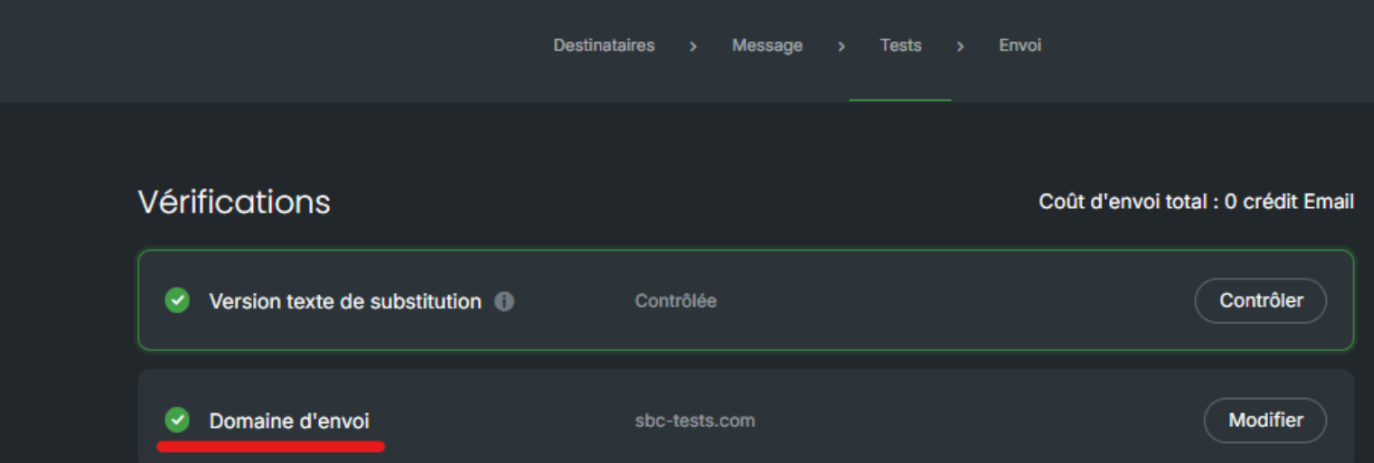The height and width of the screenshot is (463, 1374).
Task: Click the Coût d'envoi total text
Action: tap(1196, 202)
